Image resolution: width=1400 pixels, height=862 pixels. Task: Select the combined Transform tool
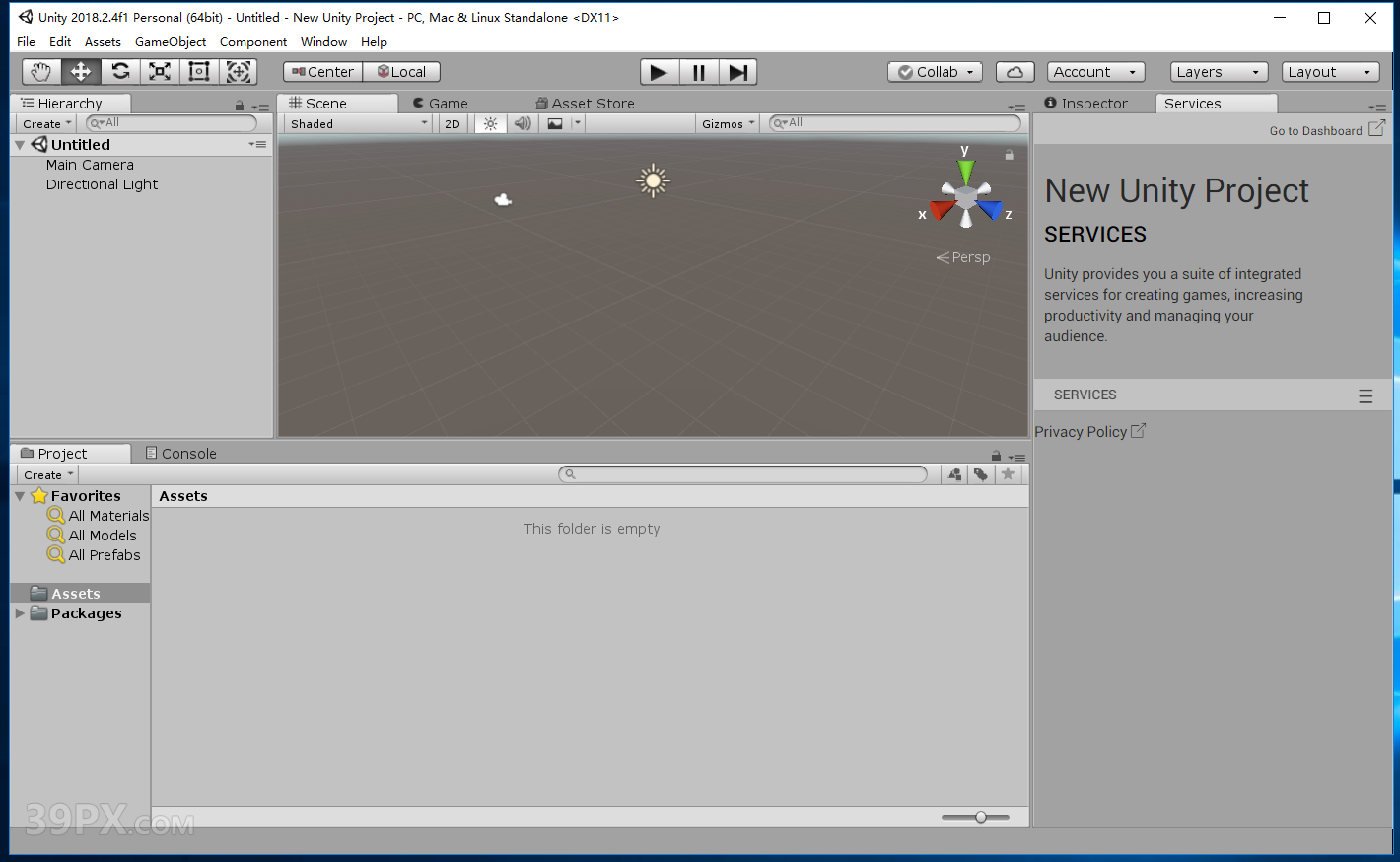pyautogui.click(x=238, y=72)
